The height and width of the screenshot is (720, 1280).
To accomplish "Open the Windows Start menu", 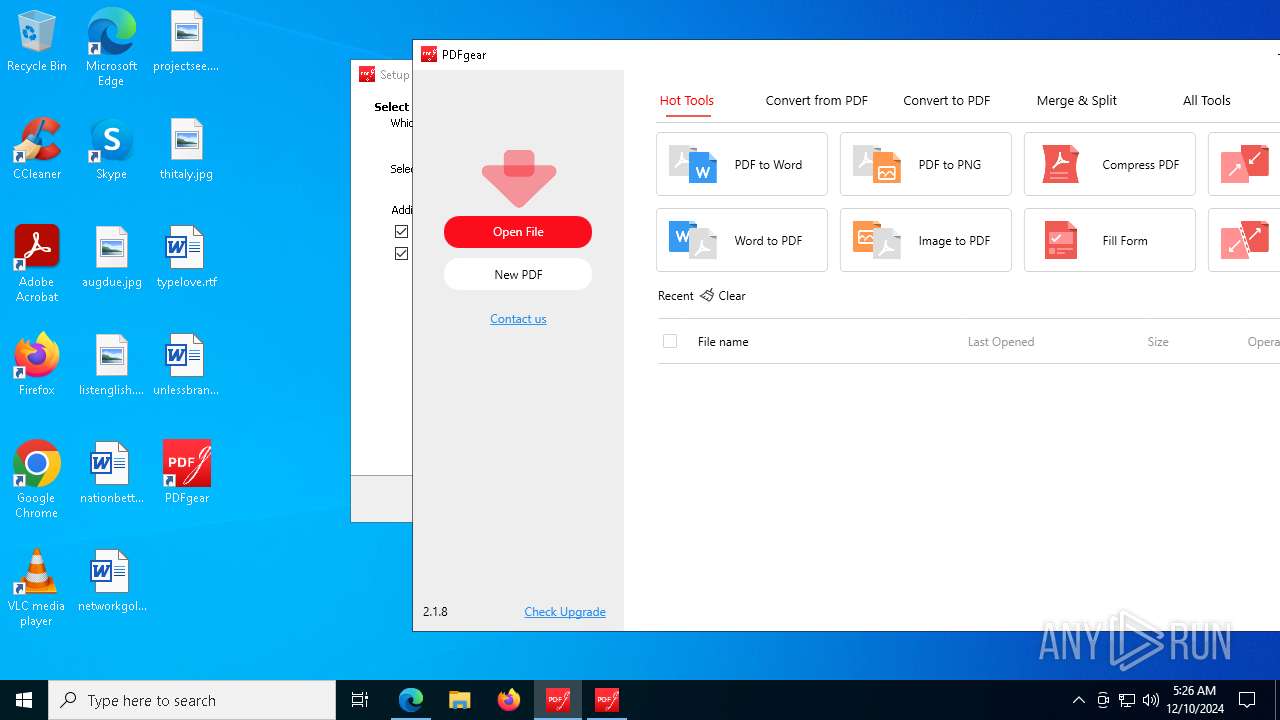I will (24, 700).
